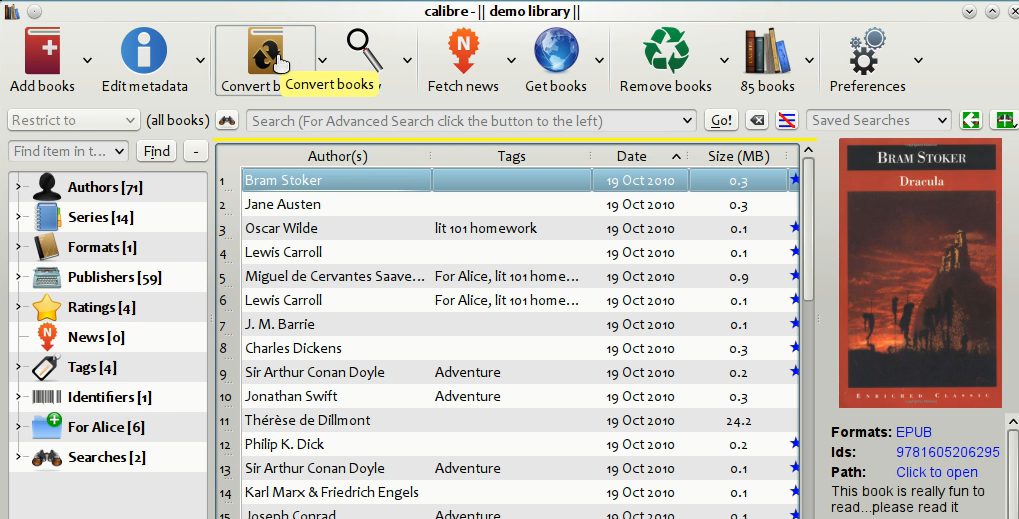Open Preferences gears icon
Screen dimensions: 1019x519
point(867,51)
